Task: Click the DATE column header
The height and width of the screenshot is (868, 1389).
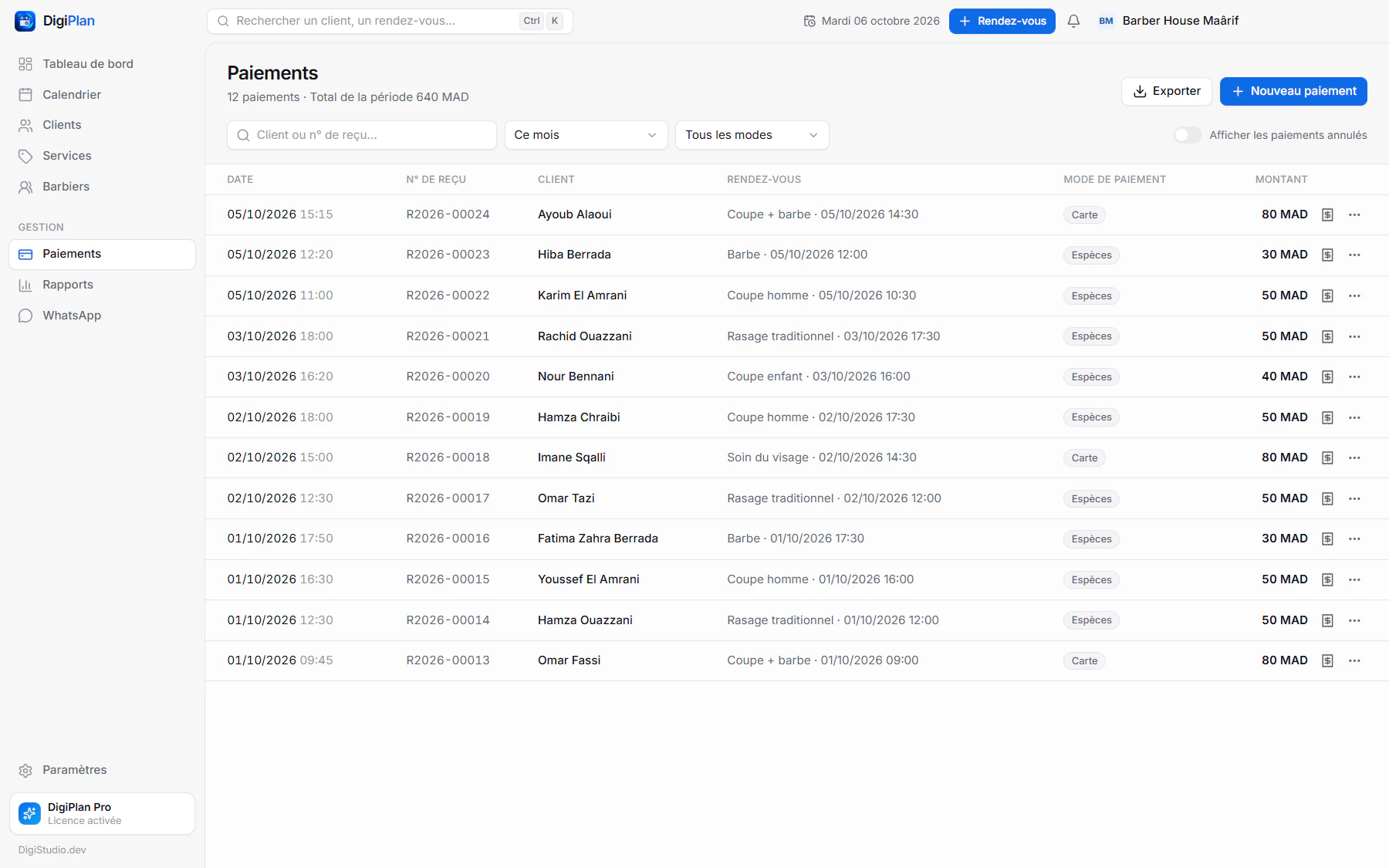Action: (x=240, y=179)
